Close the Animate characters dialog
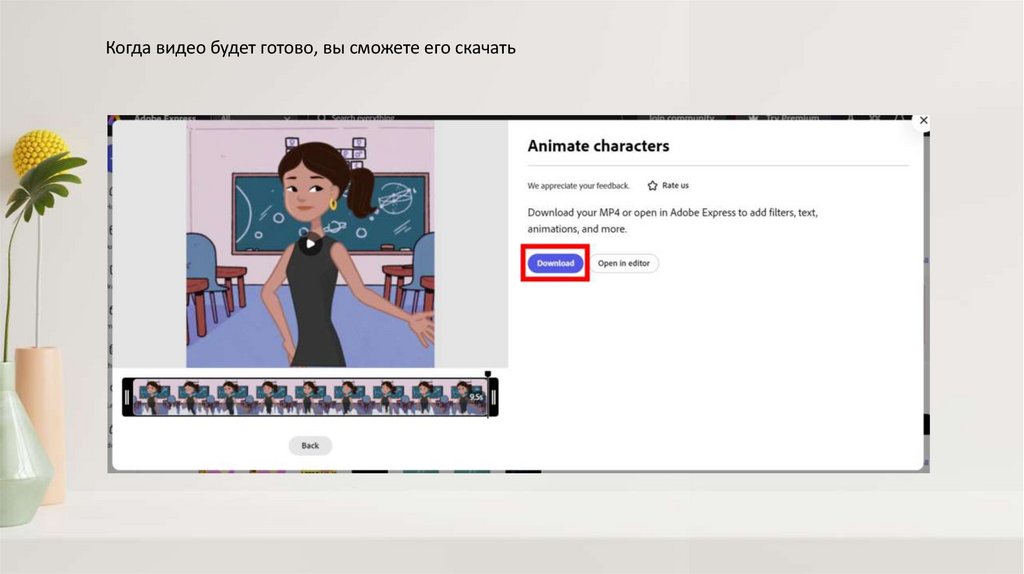1024x574 pixels. point(923,120)
